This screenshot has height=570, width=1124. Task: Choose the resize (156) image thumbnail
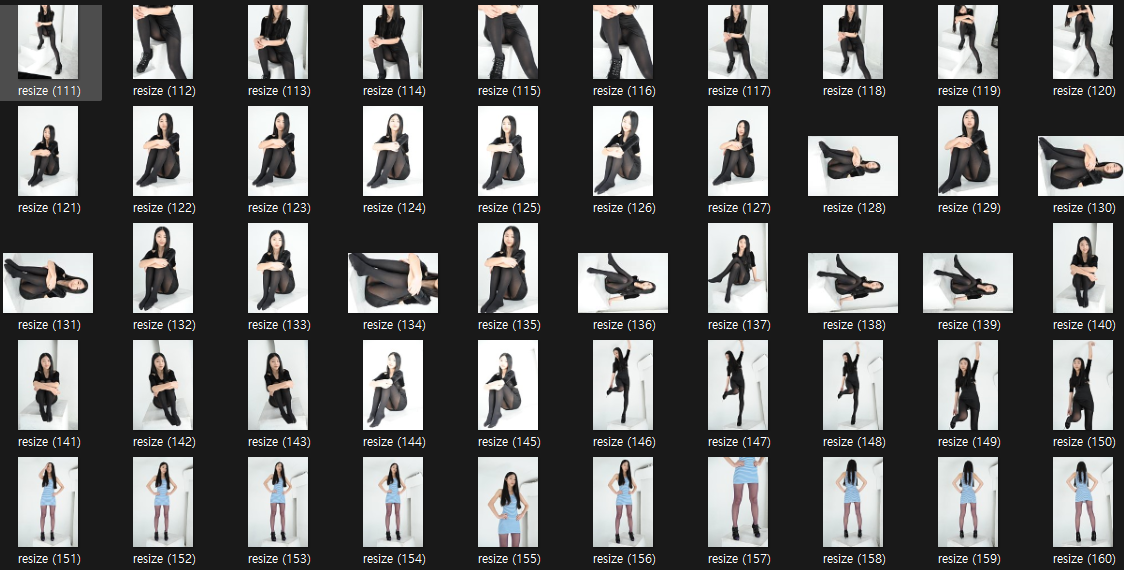(623, 502)
